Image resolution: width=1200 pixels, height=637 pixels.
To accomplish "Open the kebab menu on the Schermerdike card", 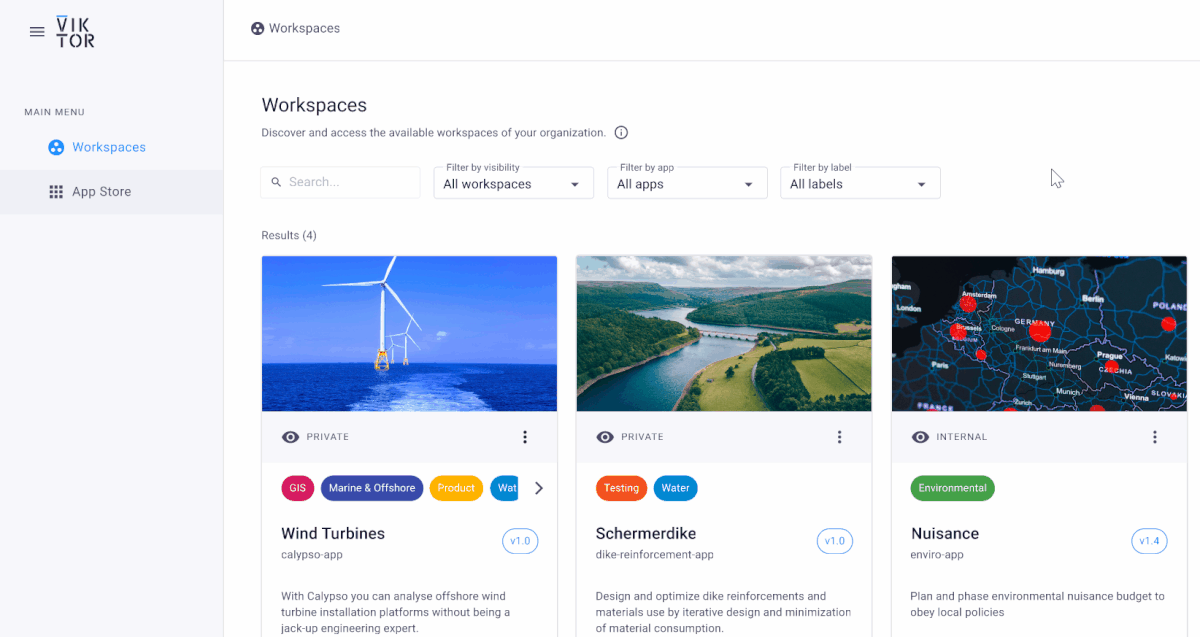I will point(839,437).
